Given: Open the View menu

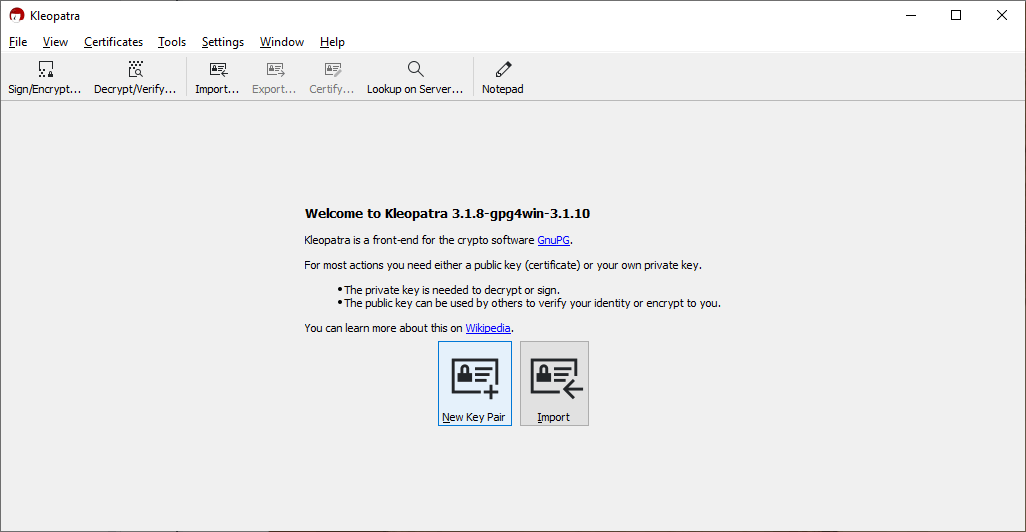Looking at the screenshot, I should coord(55,42).
